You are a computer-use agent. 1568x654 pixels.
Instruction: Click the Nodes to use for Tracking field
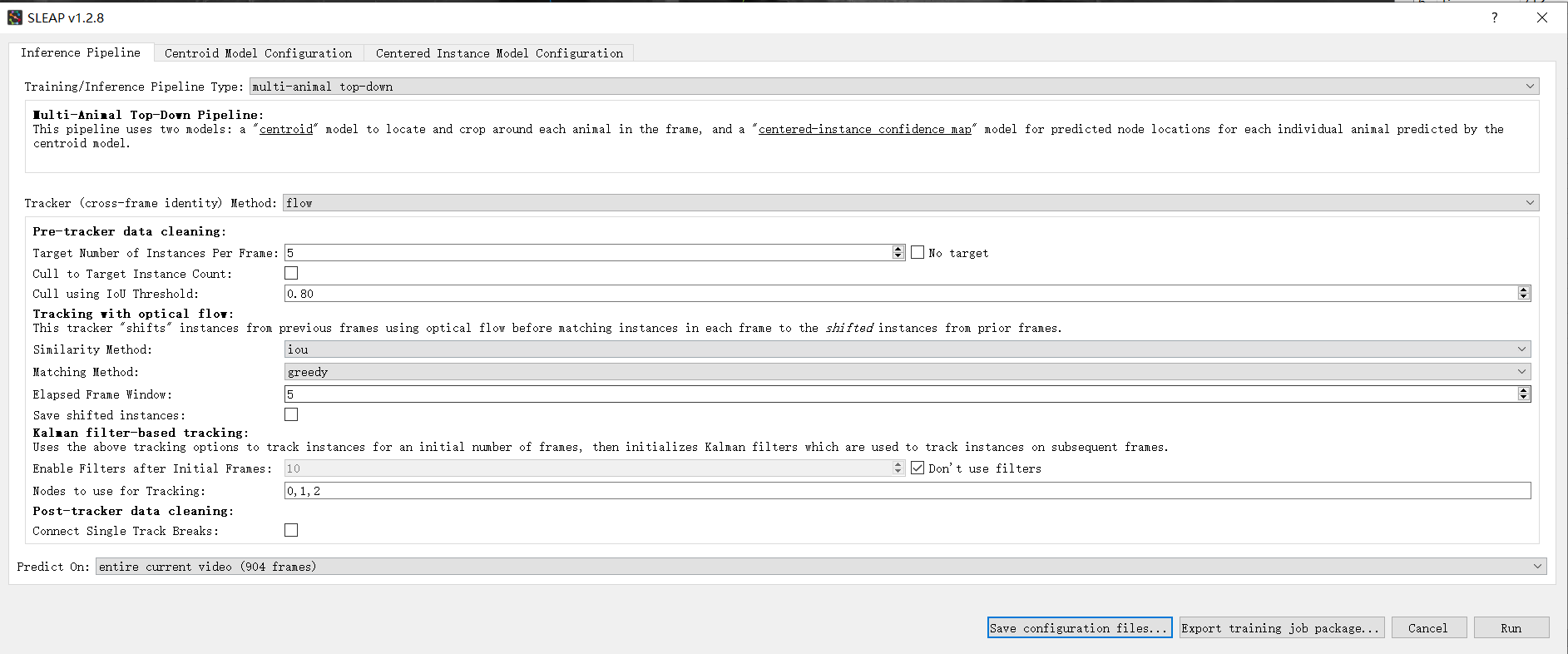(x=908, y=491)
